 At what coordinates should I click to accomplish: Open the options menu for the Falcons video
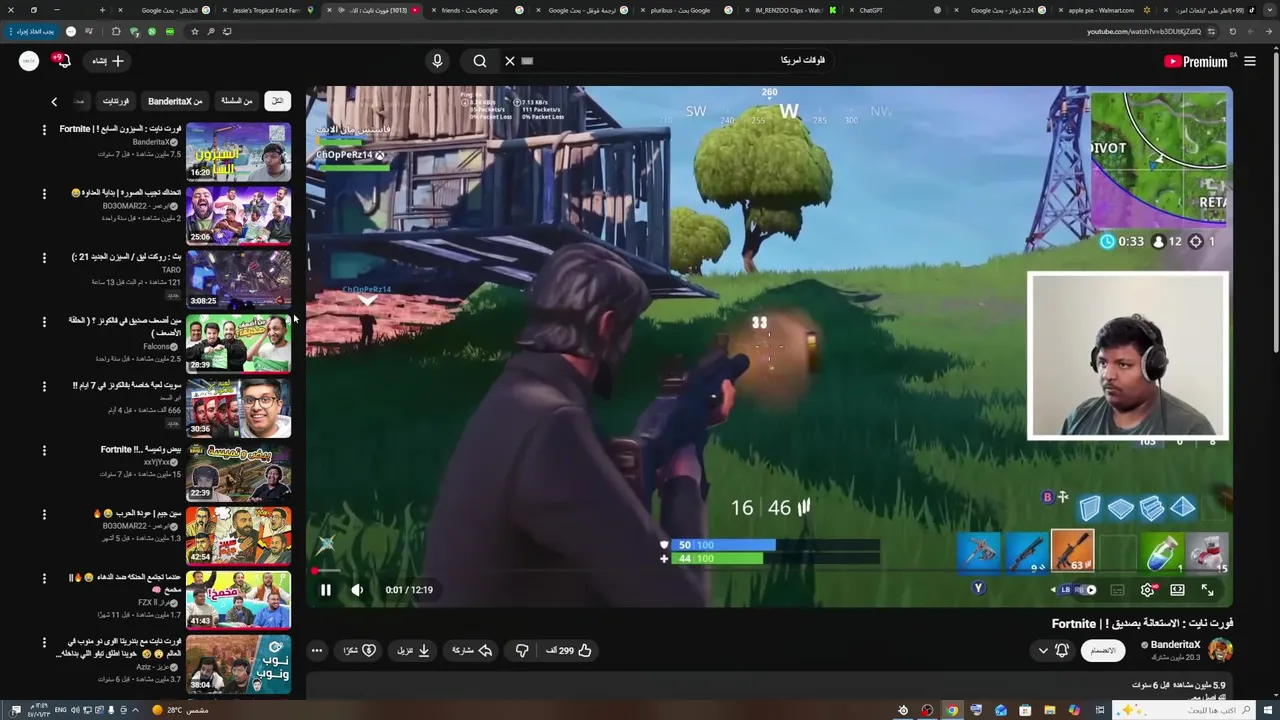[x=44, y=322]
